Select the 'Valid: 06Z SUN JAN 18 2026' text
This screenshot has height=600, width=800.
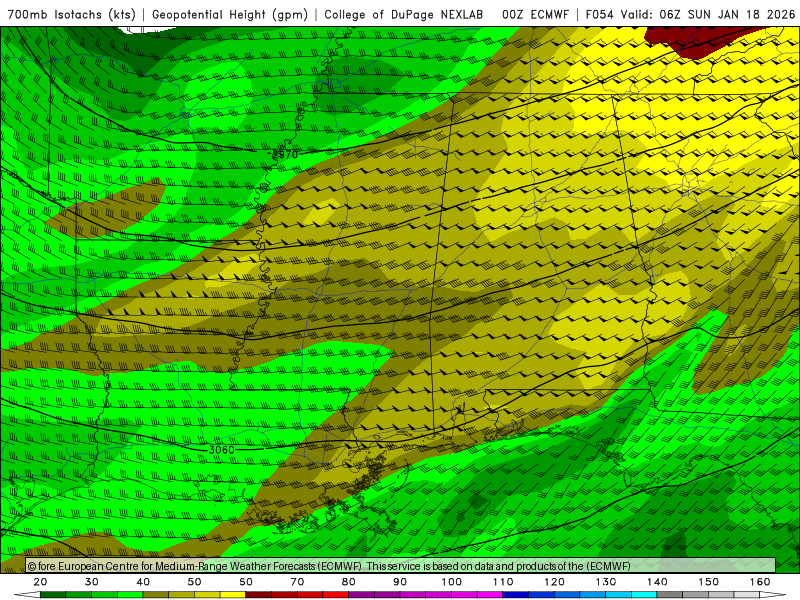tap(708, 15)
